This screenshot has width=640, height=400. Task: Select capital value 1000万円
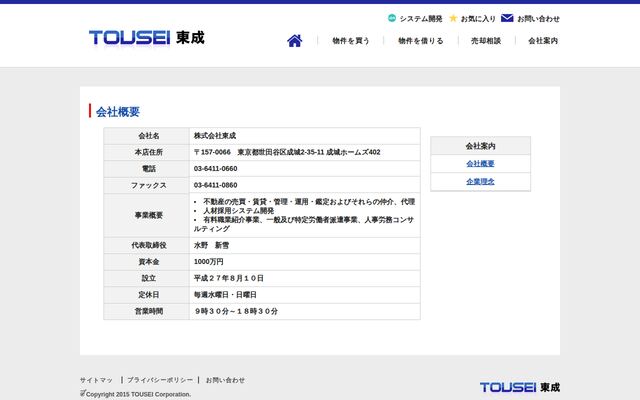click(x=209, y=262)
